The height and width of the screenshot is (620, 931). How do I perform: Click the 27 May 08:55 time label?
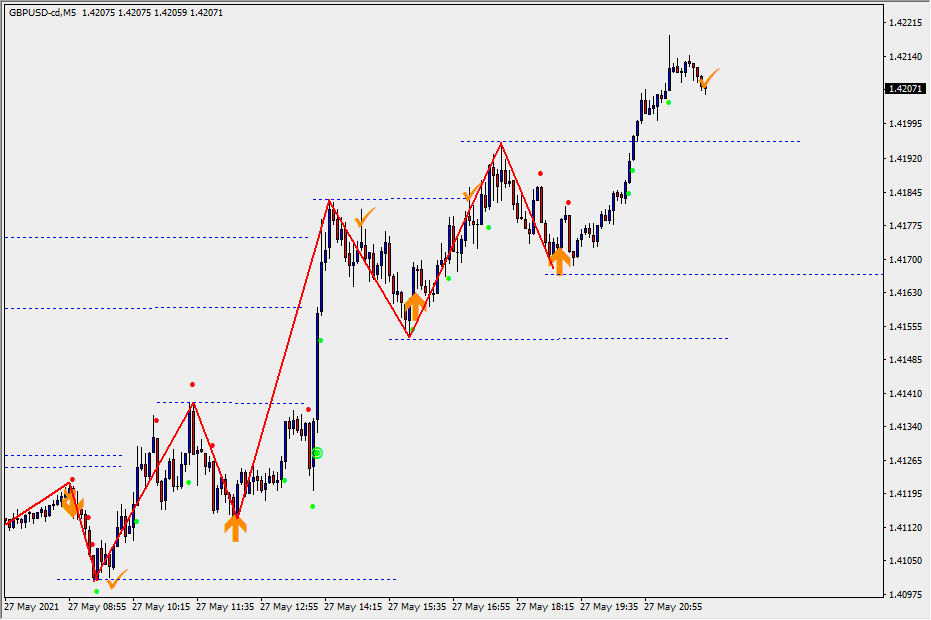pos(98,607)
